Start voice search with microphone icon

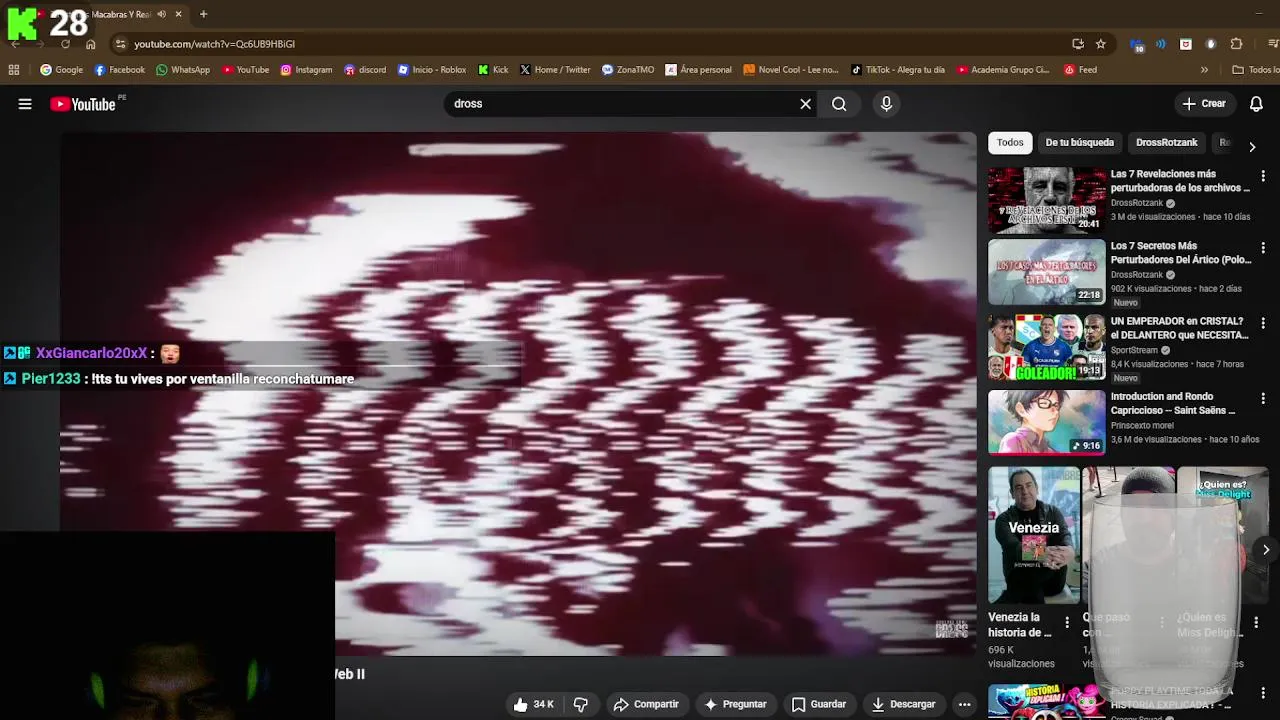886,104
